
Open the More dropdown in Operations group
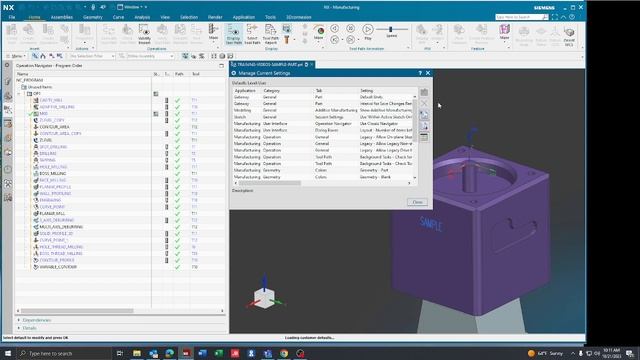click(x=213, y=32)
